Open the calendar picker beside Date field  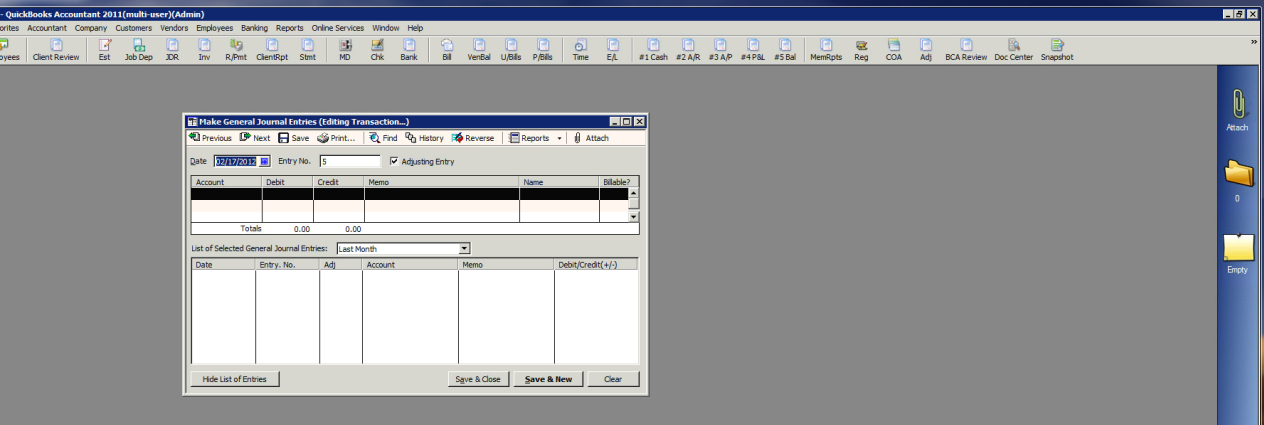(x=265, y=161)
